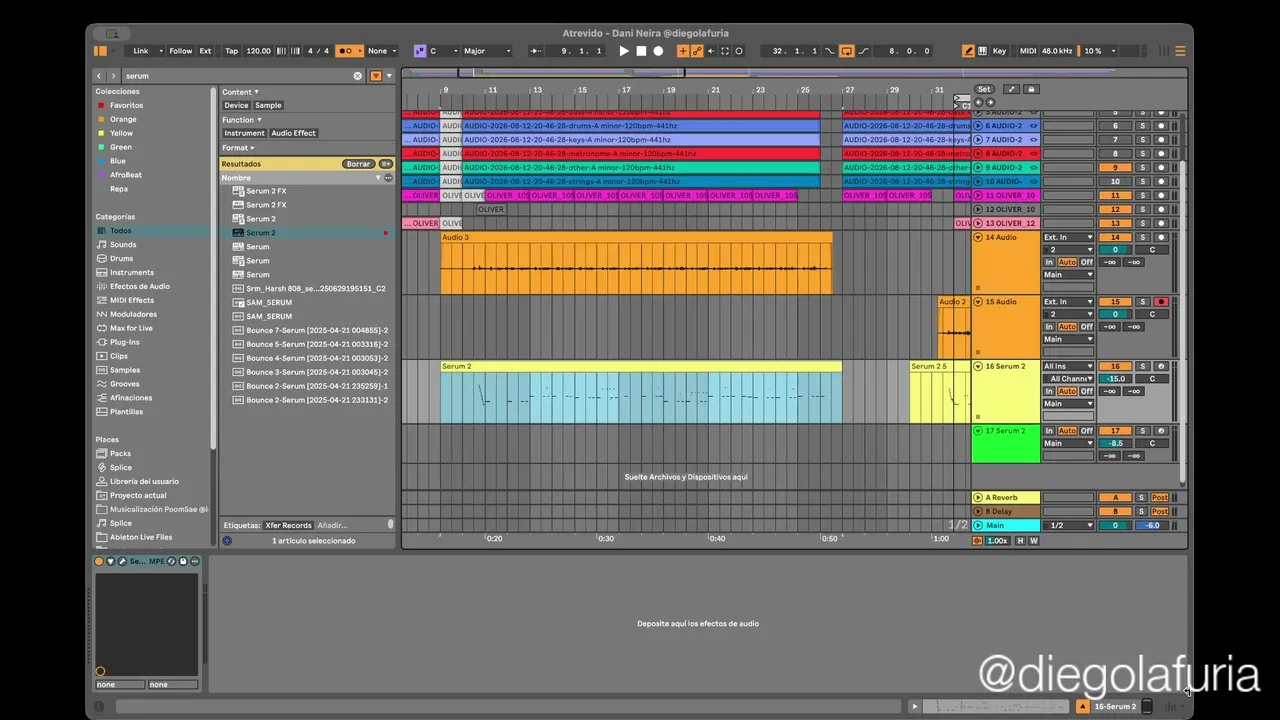Open Packs under Places

(120, 453)
